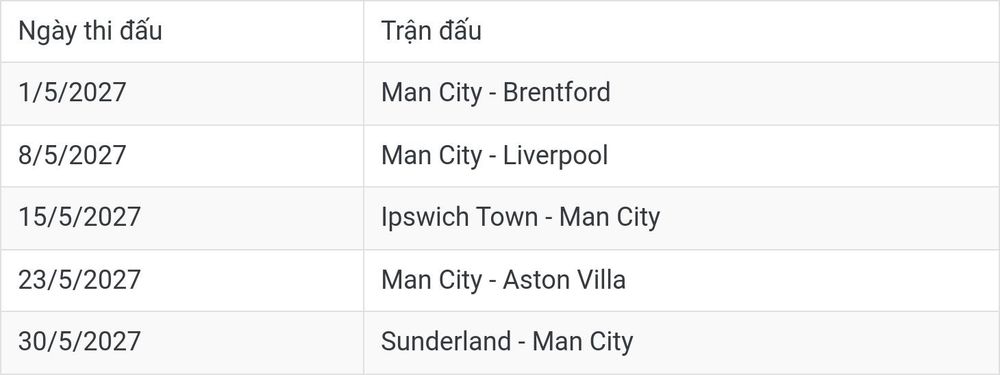
Task: Click the date 15/5/2027
Action: [79, 217]
